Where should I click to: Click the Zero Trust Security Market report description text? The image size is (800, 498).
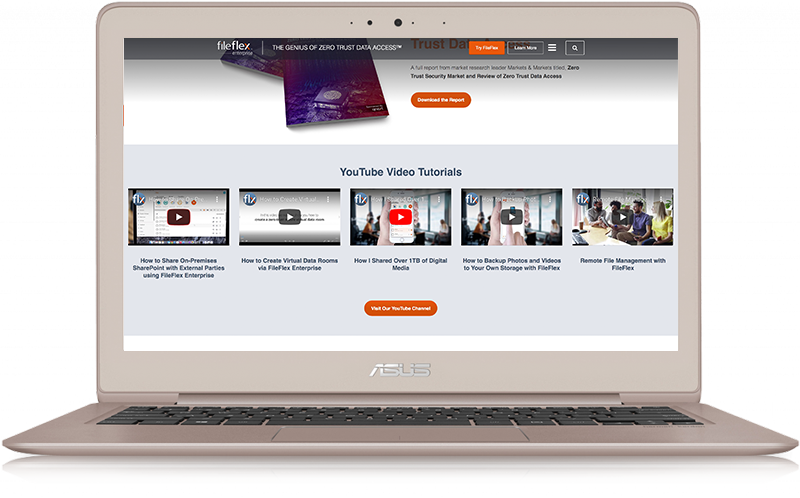point(495,72)
